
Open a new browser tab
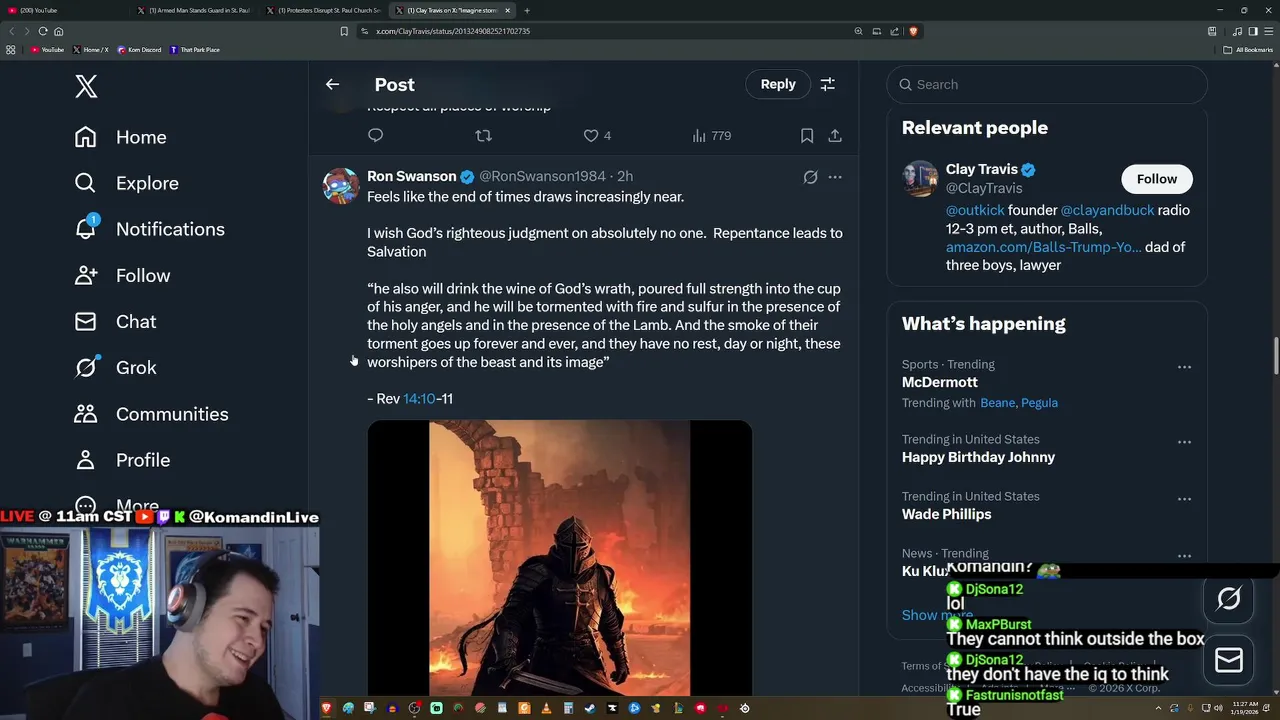pos(527,10)
